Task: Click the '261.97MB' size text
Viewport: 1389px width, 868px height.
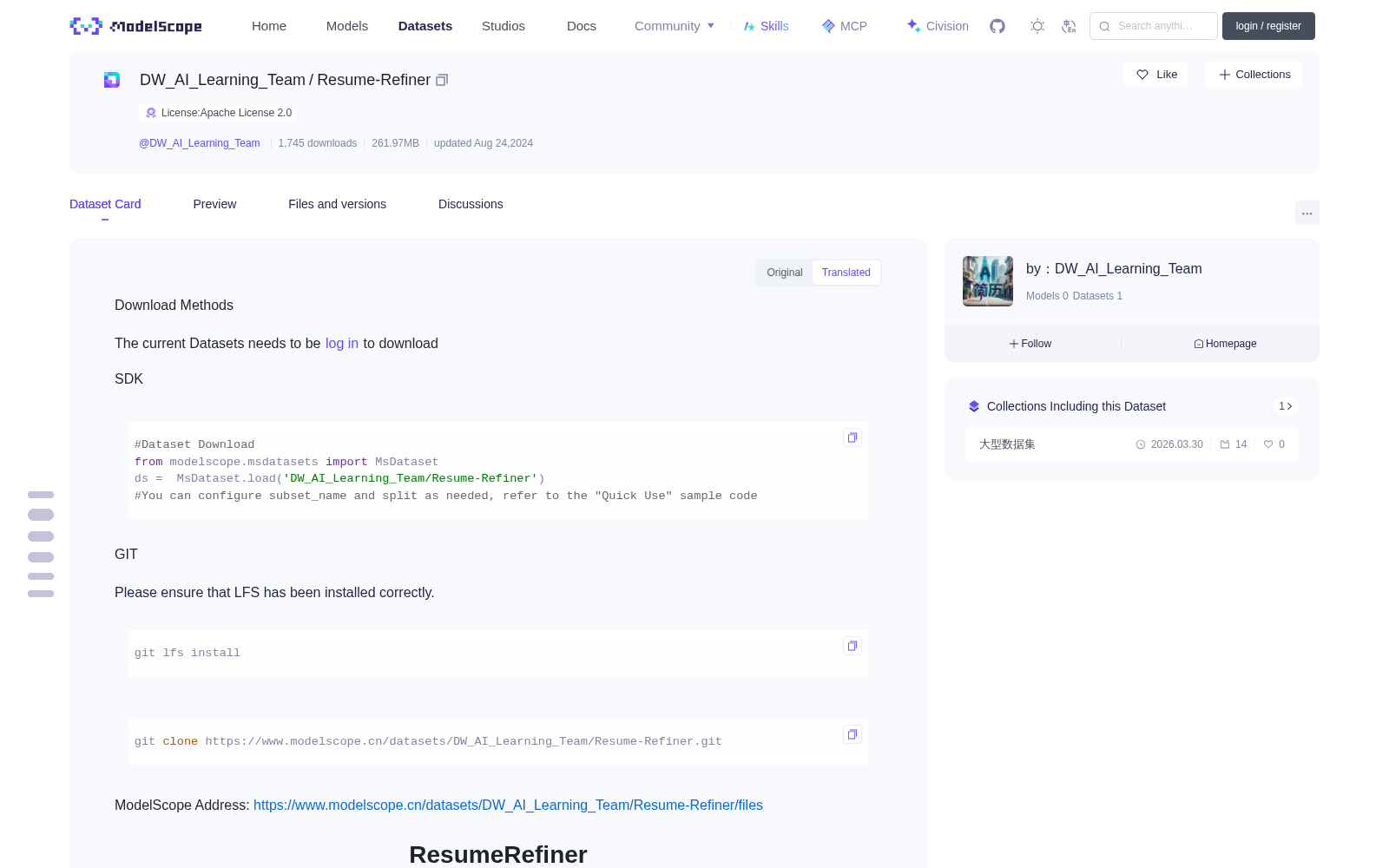Action: coord(395,143)
